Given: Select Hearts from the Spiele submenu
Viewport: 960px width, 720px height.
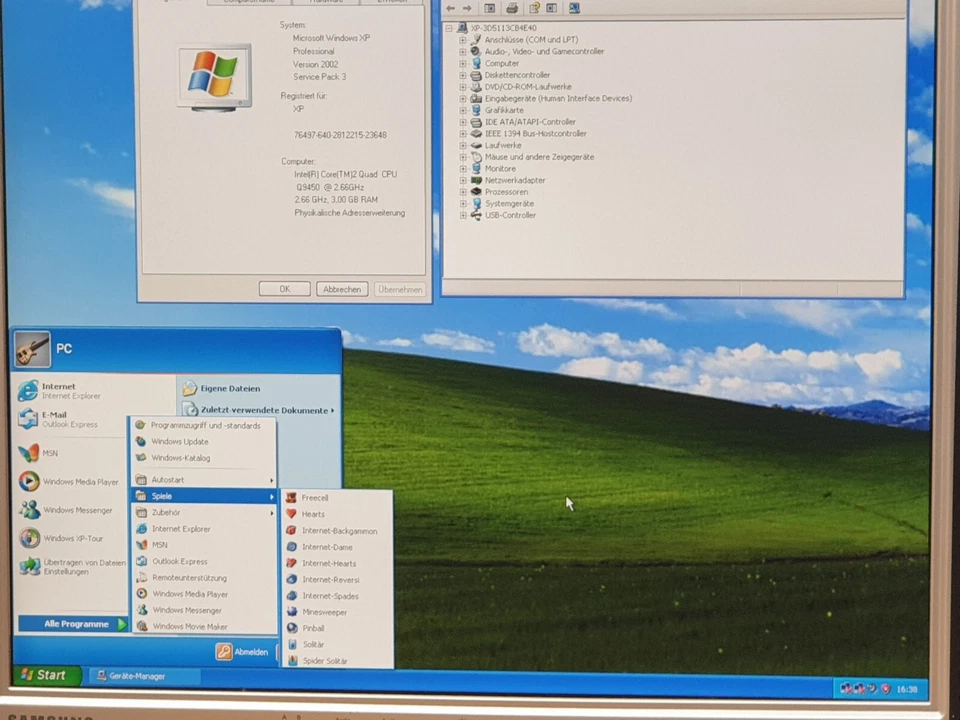Looking at the screenshot, I should (313, 514).
